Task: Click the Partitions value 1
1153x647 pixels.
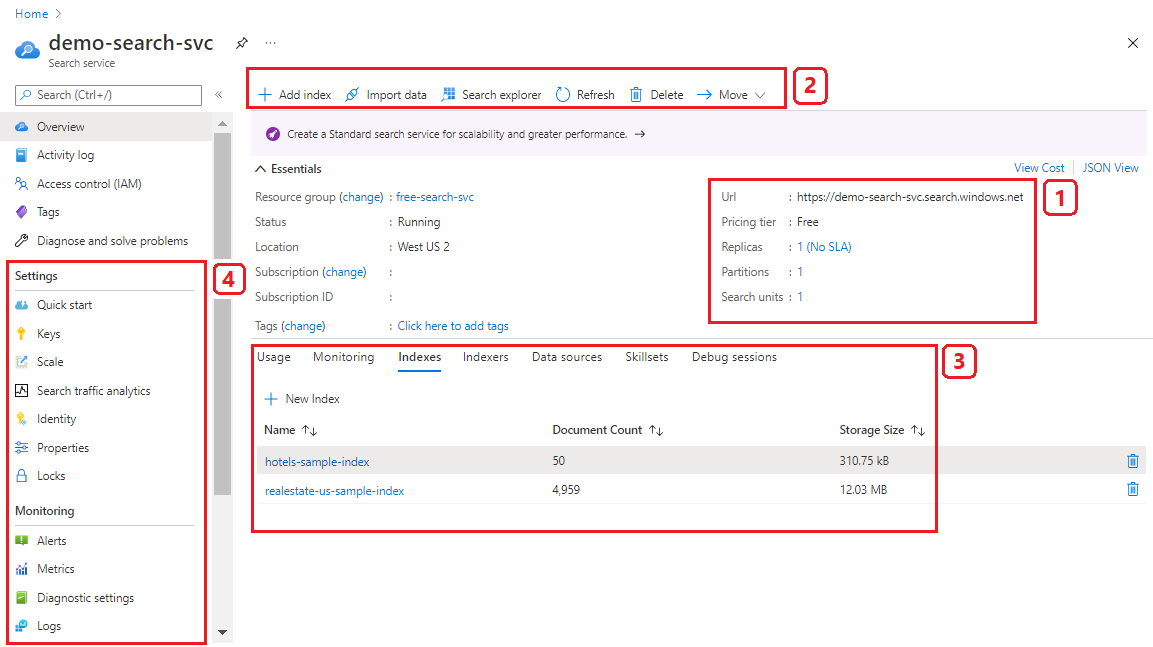Action: (x=800, y=272)
